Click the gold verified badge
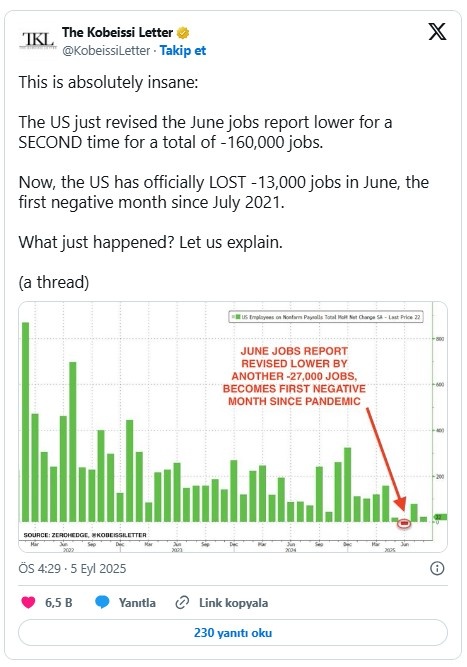The width and height of the screenshot is (467, 667). click(183, 32)
